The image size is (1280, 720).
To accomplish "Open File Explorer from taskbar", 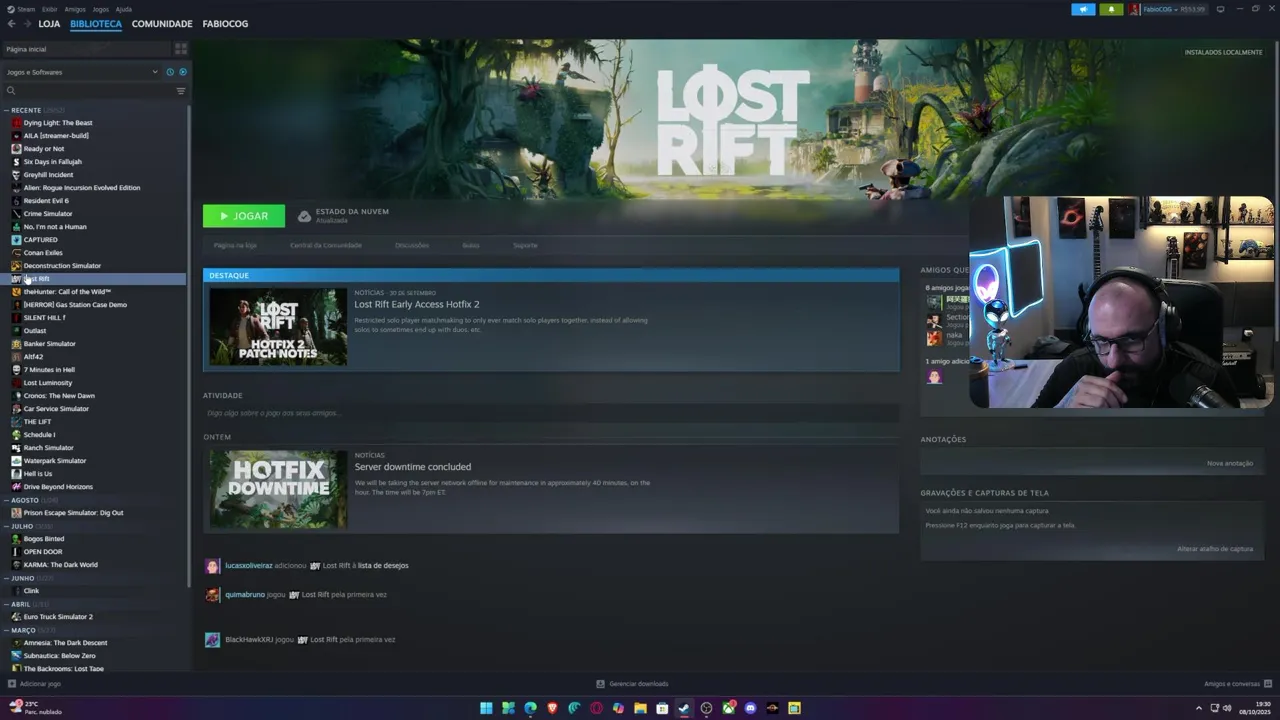I will [x=640, y=708].
